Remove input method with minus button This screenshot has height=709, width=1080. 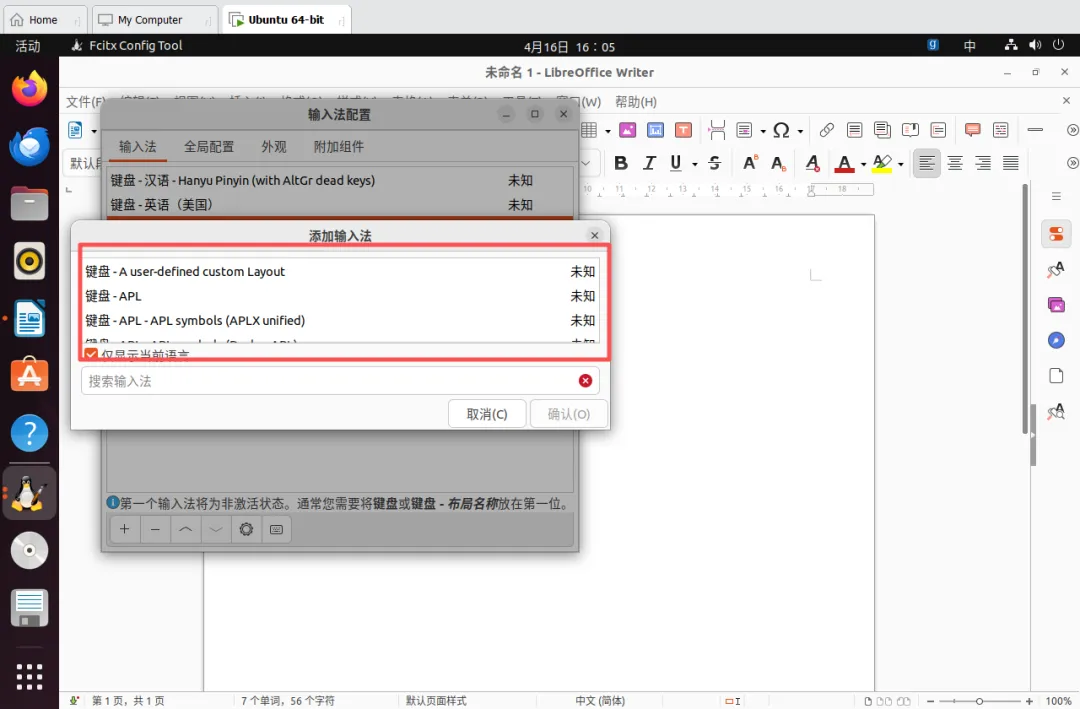pyautogui.click(x=155, y=529)
